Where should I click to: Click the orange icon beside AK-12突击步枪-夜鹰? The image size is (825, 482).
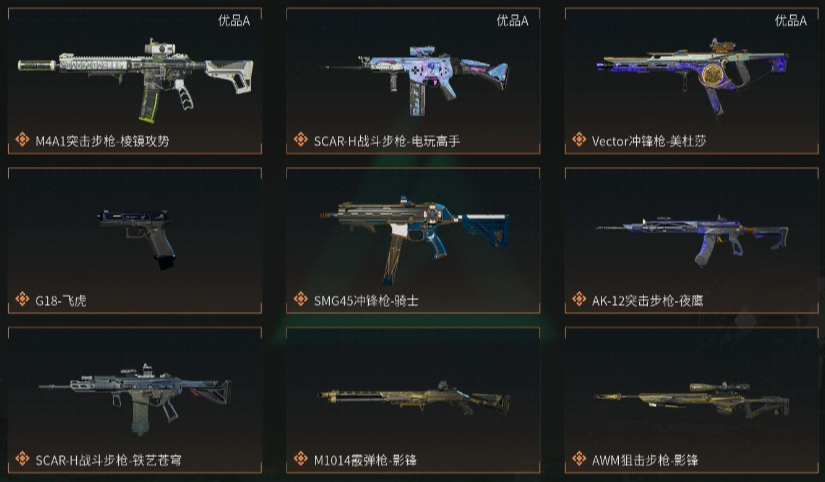pyautogui.click(x=579, y=299)
